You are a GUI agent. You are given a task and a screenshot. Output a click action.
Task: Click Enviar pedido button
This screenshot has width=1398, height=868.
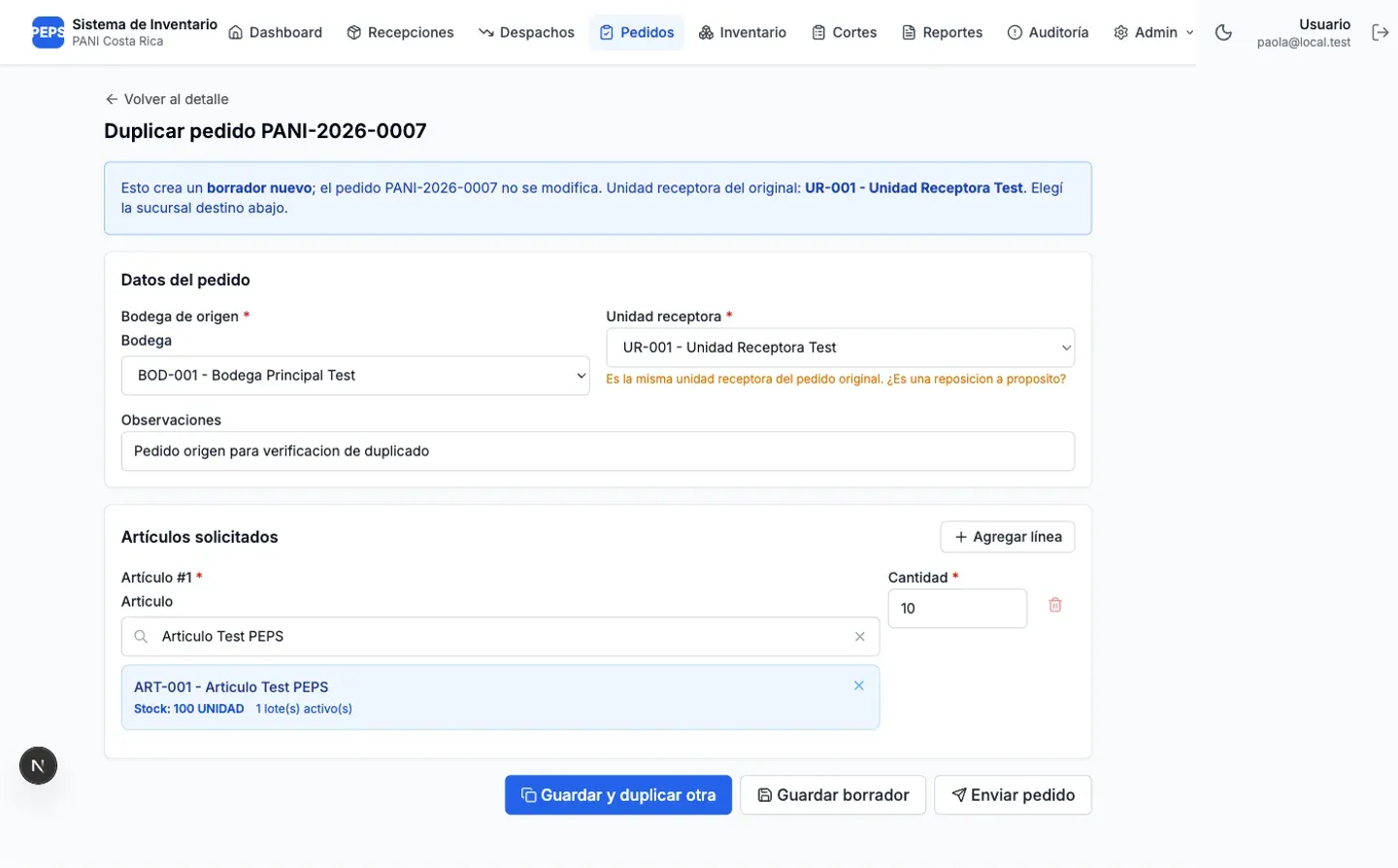(x=1013, y=795)
